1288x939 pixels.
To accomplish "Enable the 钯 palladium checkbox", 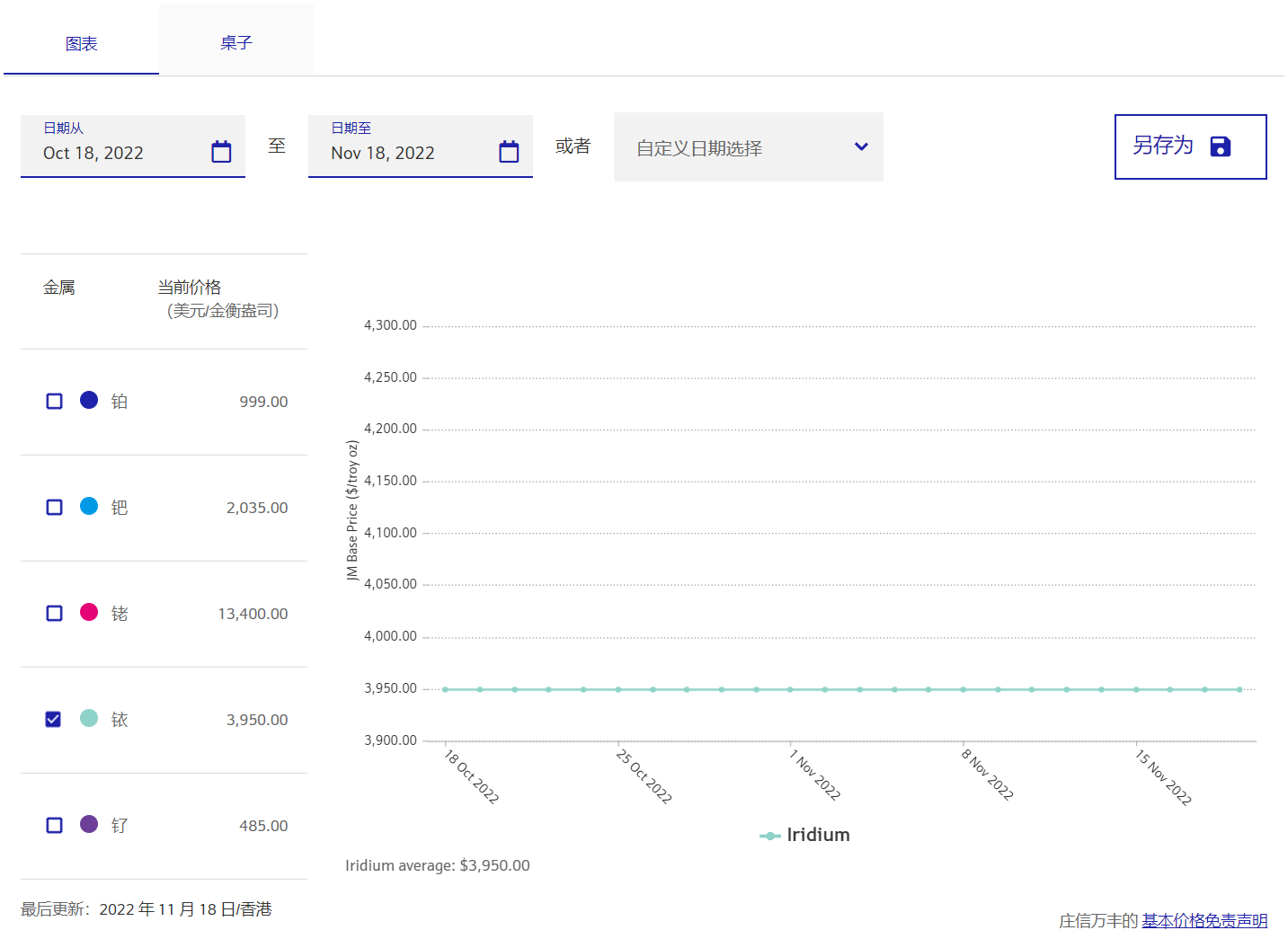I will click(x=55, y=507).
